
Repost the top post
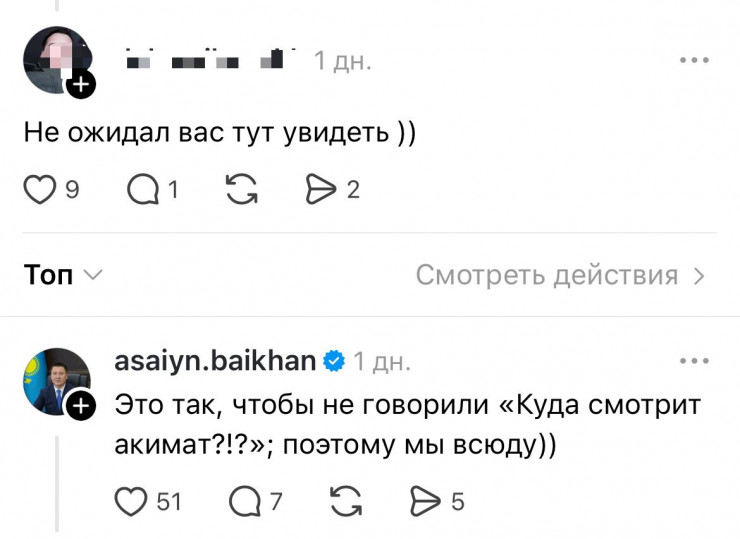[x=242, y=189]
